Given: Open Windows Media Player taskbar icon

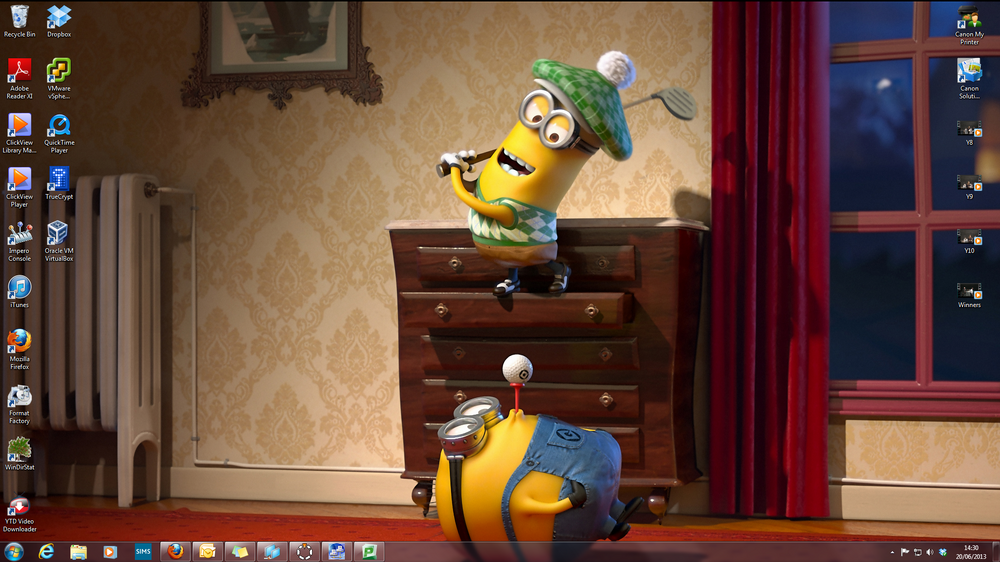Looking at the screenshot, I should 110,552.
